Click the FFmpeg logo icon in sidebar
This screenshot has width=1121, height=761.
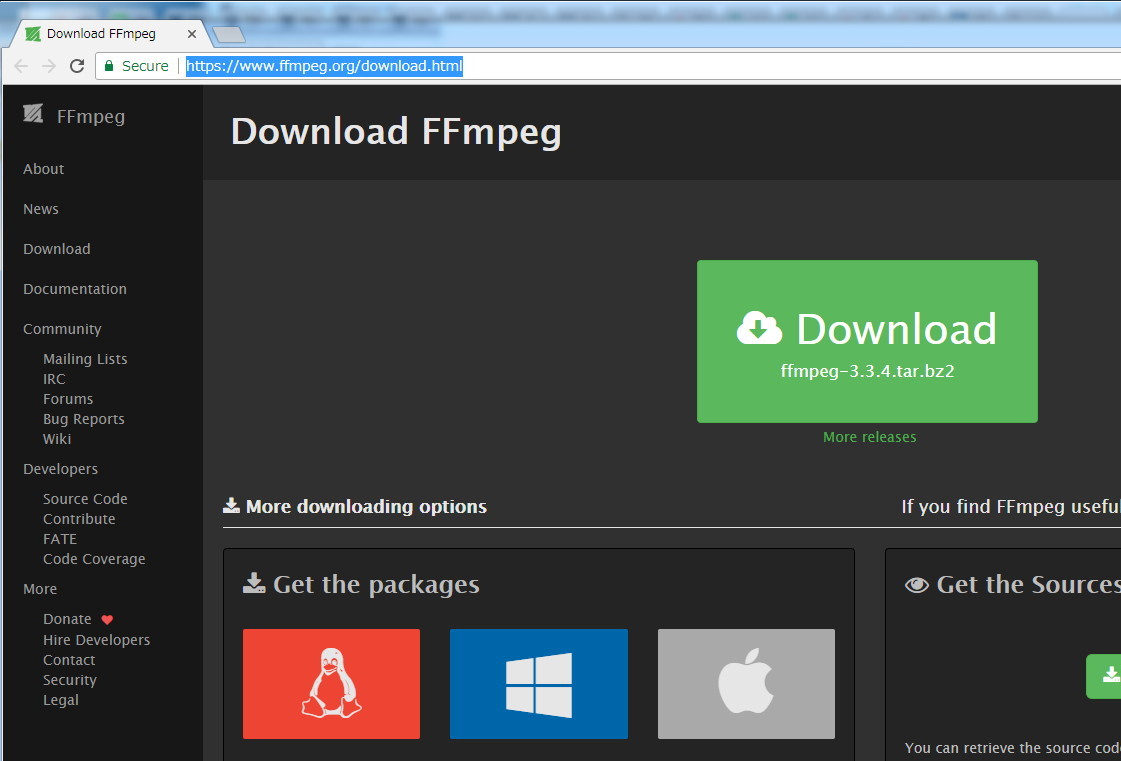click(x=33, y=114)
